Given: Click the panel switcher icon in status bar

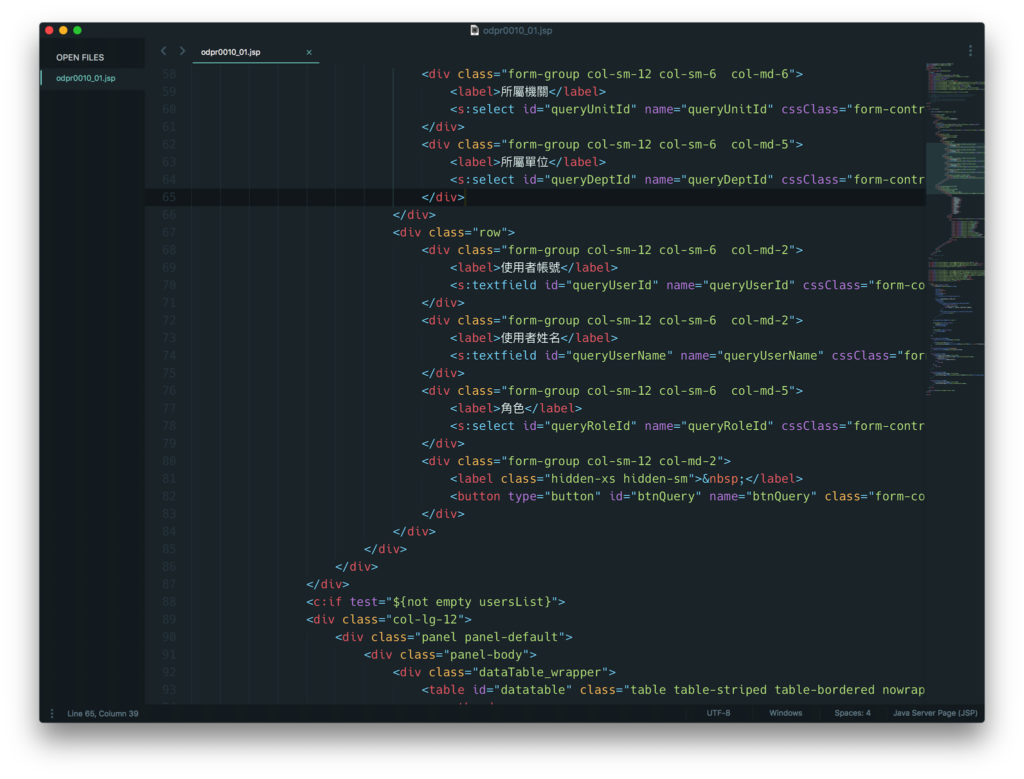Looking at the screenshot, I should pos(52,713).
